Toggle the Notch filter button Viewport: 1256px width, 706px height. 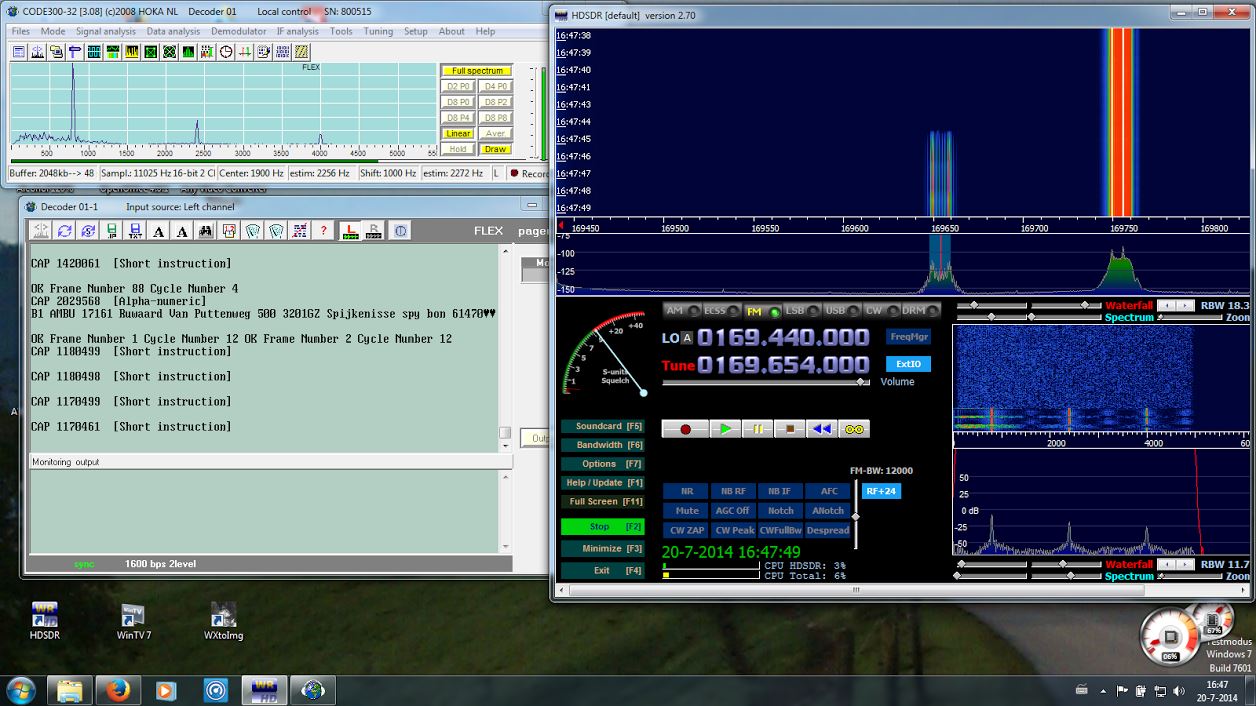tap(781, 510)
